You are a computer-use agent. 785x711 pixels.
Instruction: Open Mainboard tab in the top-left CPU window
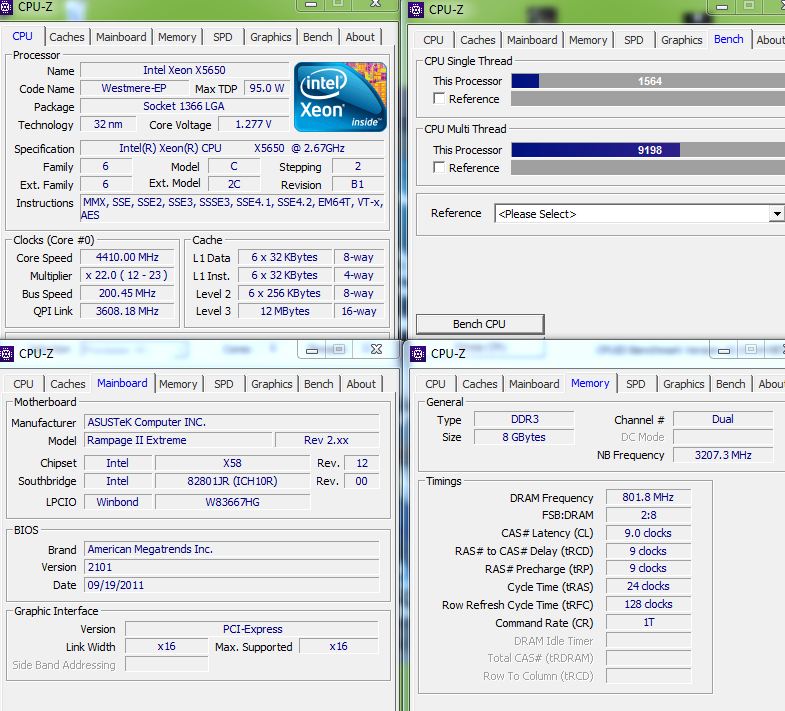click(121, 37)
